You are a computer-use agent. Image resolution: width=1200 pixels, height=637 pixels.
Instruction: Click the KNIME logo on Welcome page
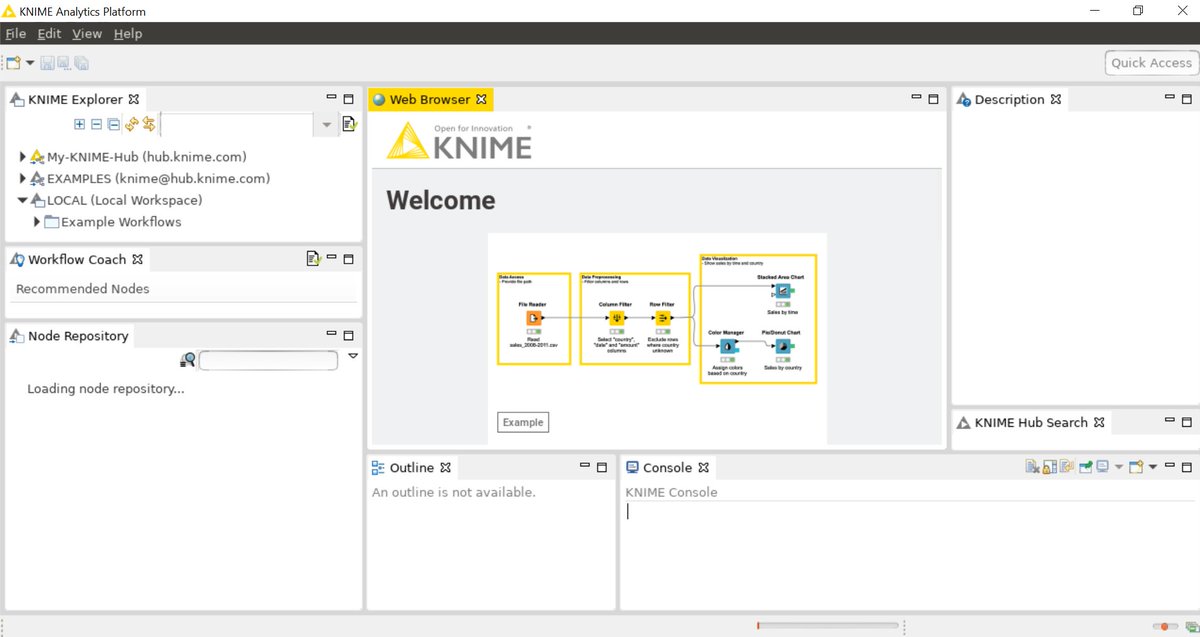tap(460, 142)
